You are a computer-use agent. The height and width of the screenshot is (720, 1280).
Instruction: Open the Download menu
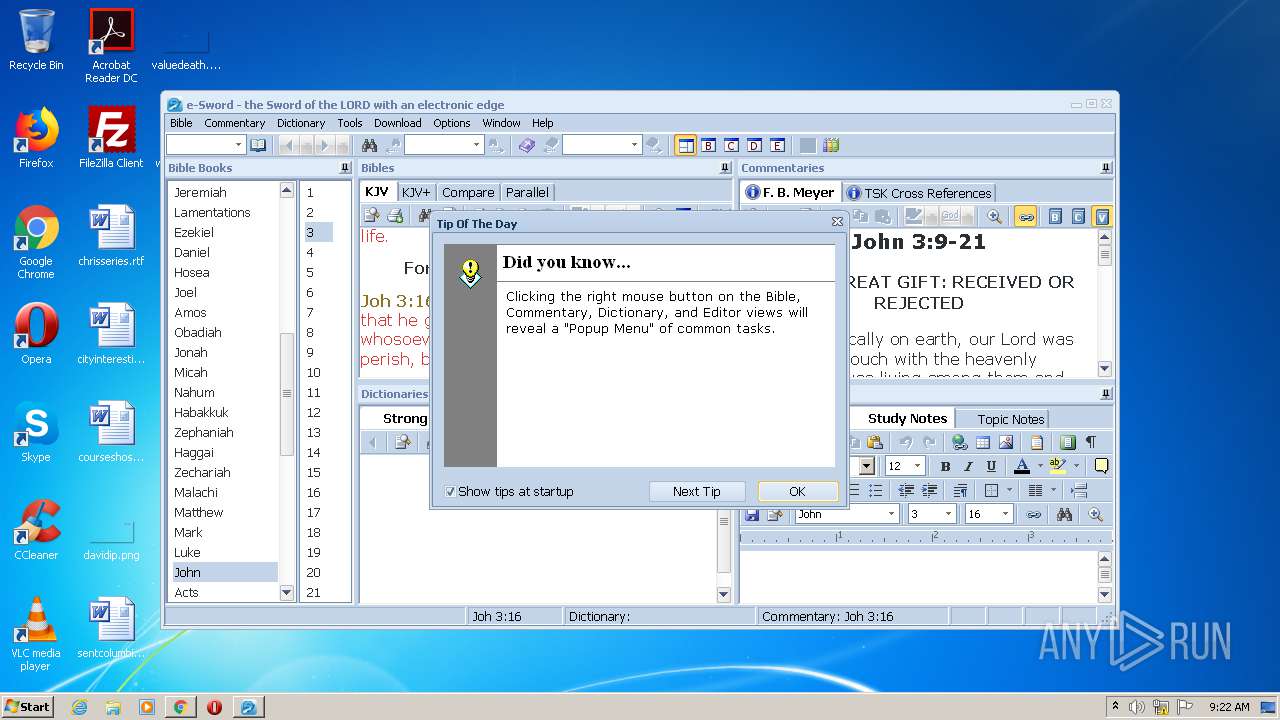pos(397,123)
